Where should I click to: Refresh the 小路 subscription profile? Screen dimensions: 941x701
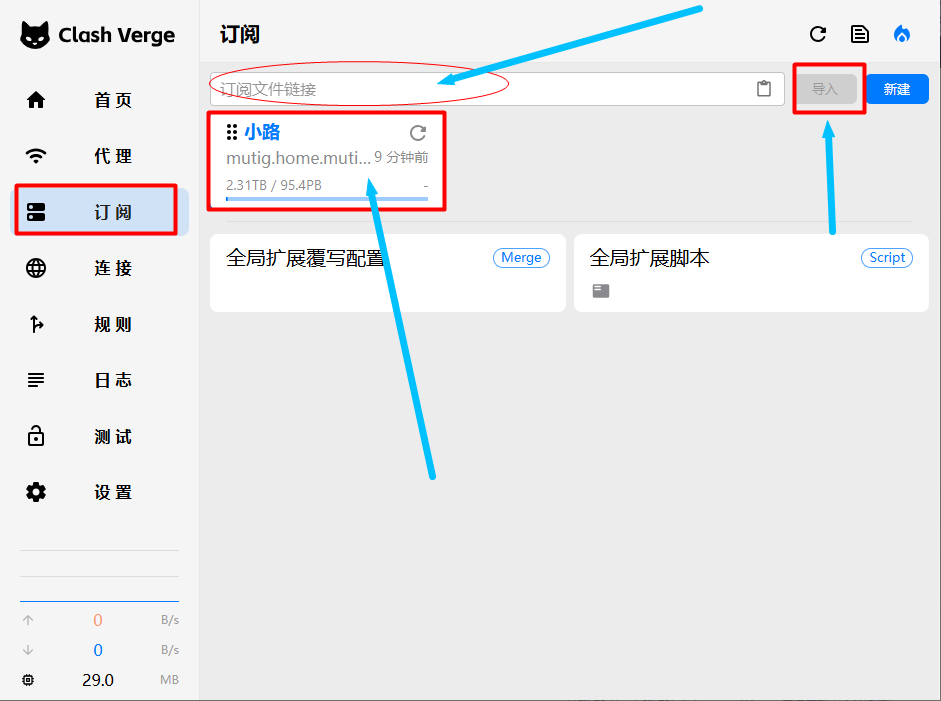pos(418,133)
